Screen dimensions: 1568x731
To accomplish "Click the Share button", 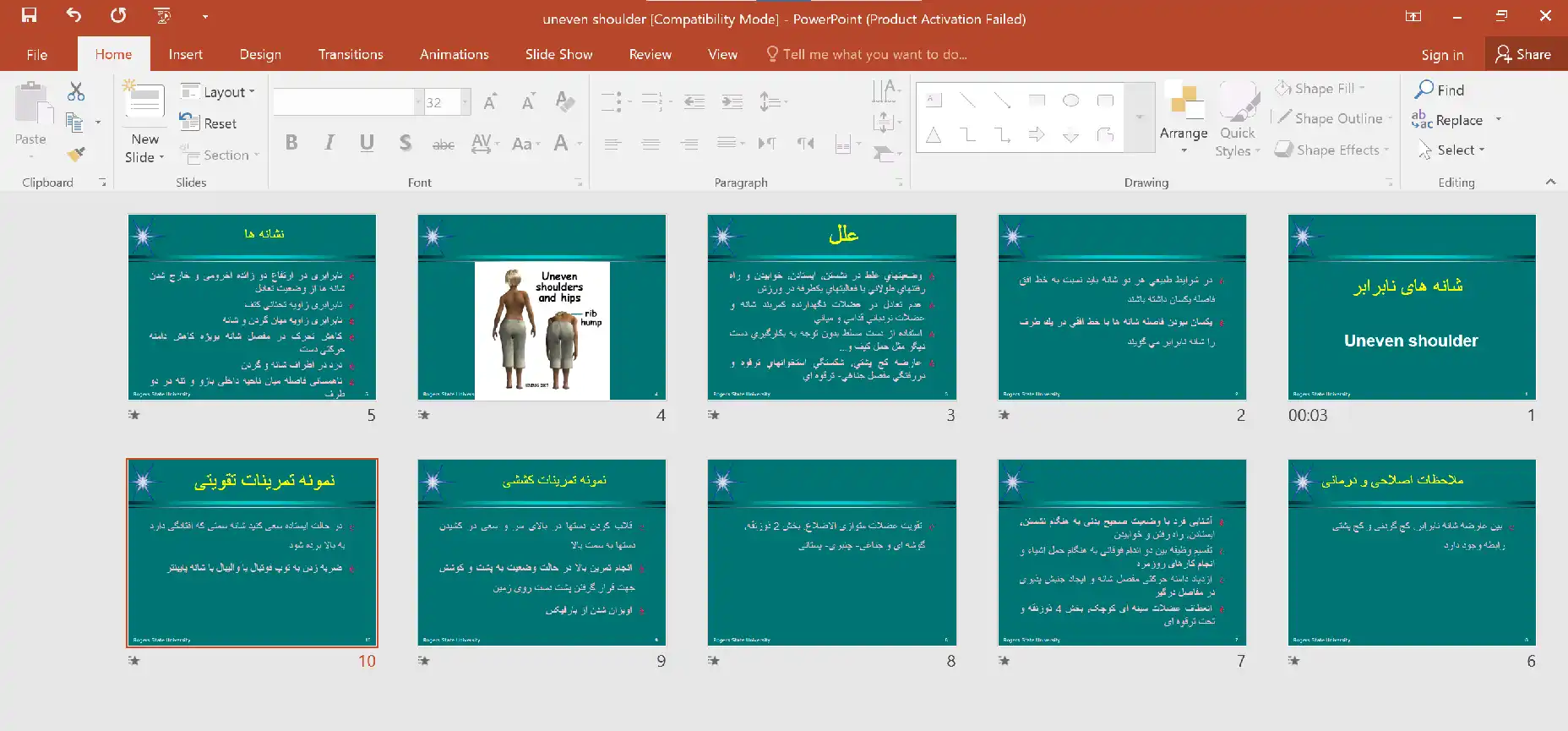I will [x=1522, y=54].
